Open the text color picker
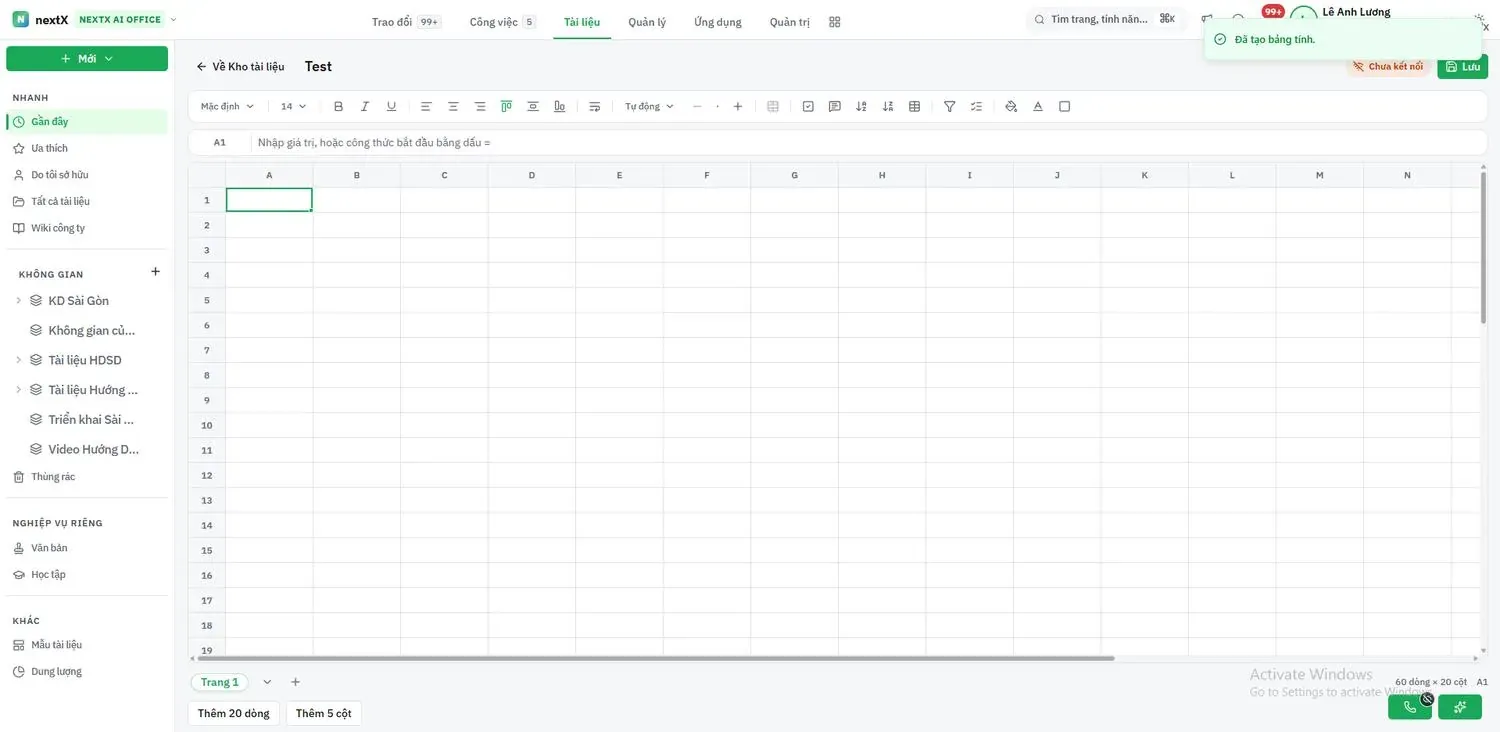This screenshot has width=1500, height=732. (x=1038, y=106)
